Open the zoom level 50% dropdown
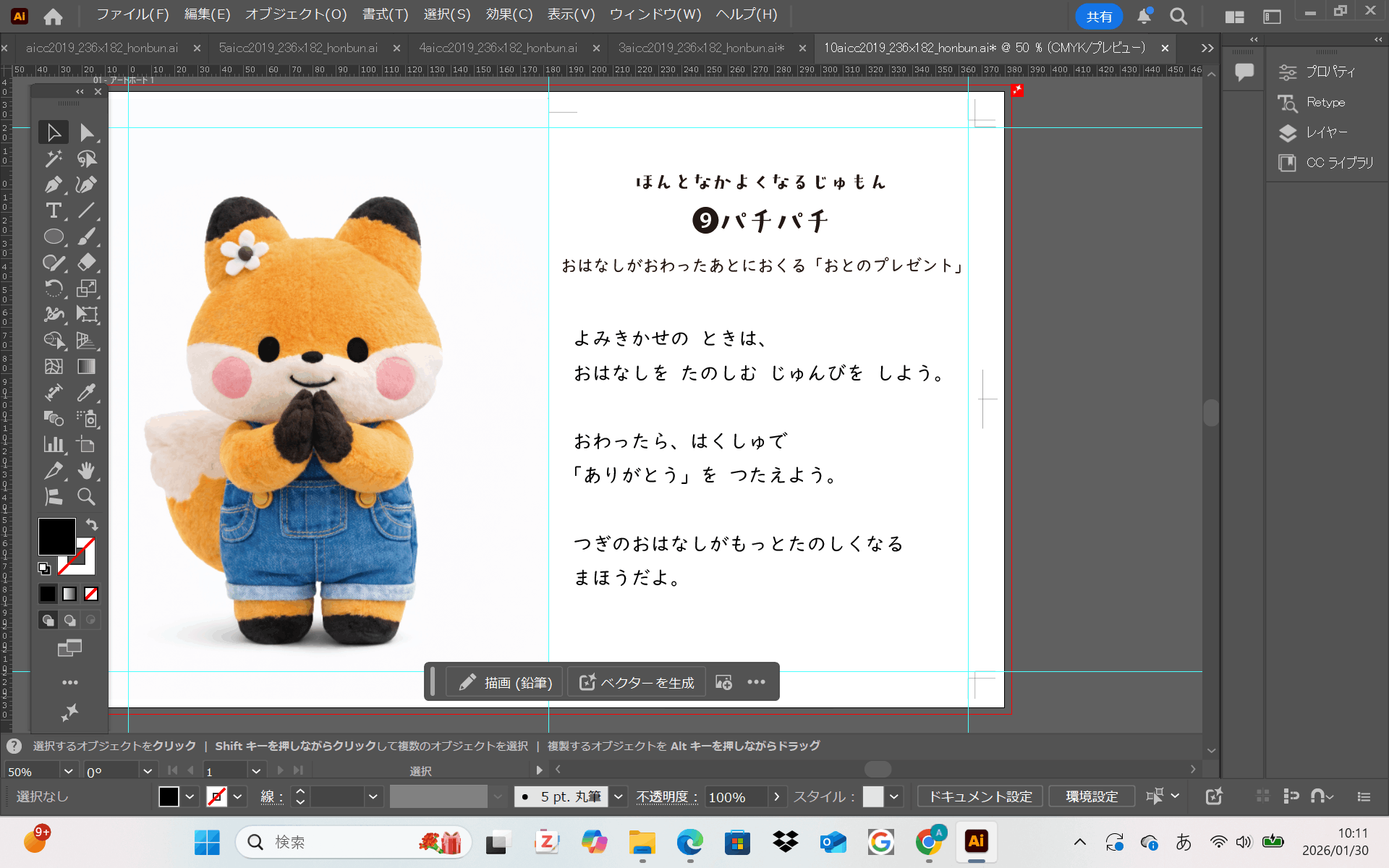The height and width of the screenshot is (868, 1389). tap(68, 771)
